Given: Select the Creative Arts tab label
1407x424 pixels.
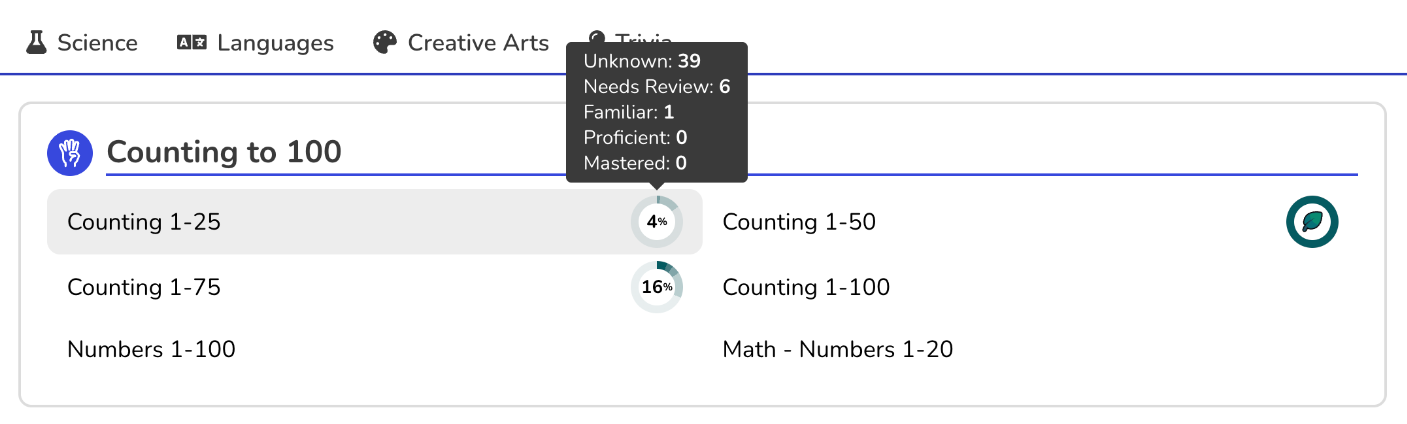Looking at the screenshot, I should pyautogui.click(x=478, y=43).
